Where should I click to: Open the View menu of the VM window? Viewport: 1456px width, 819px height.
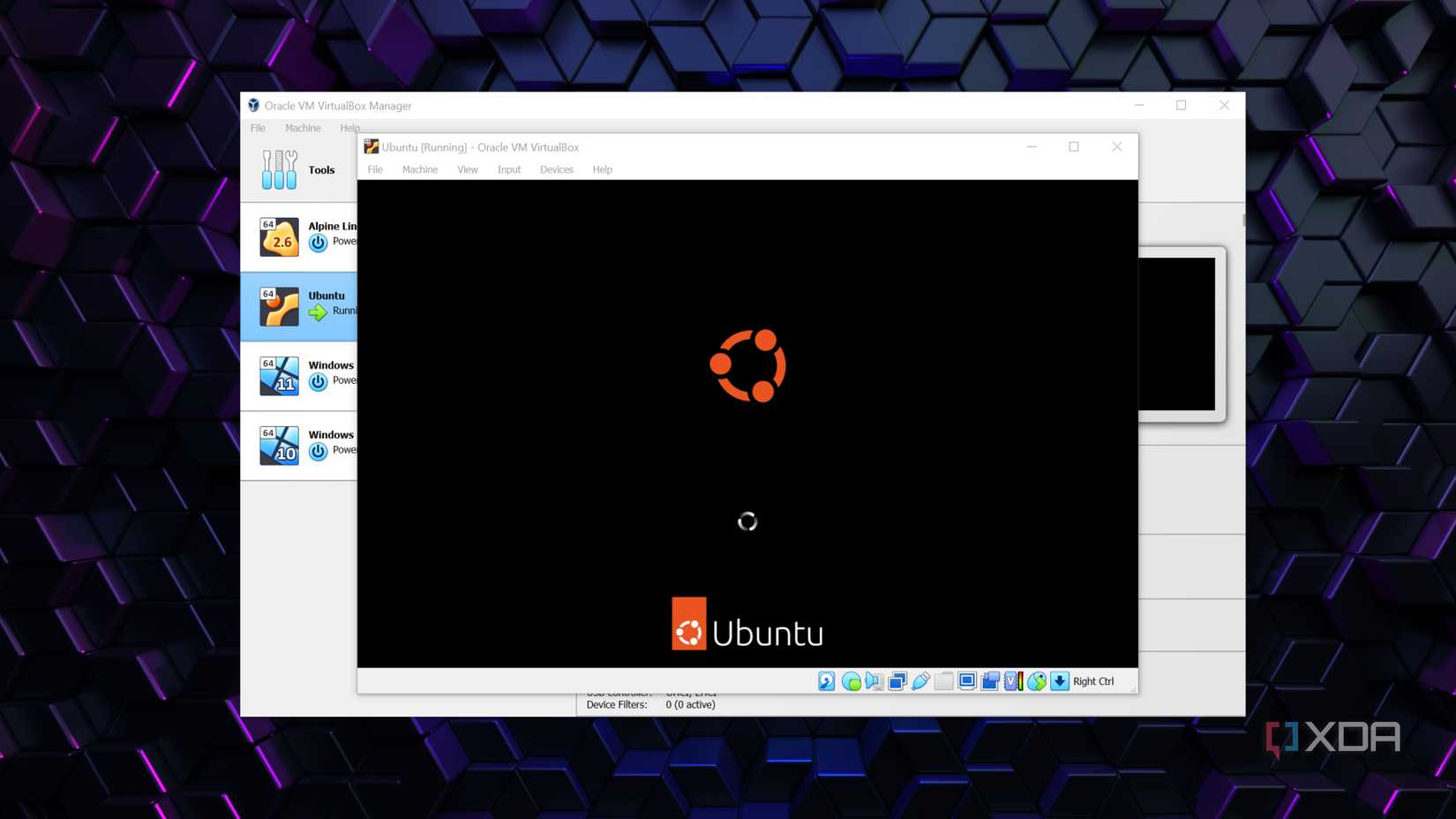coord(467,169)
